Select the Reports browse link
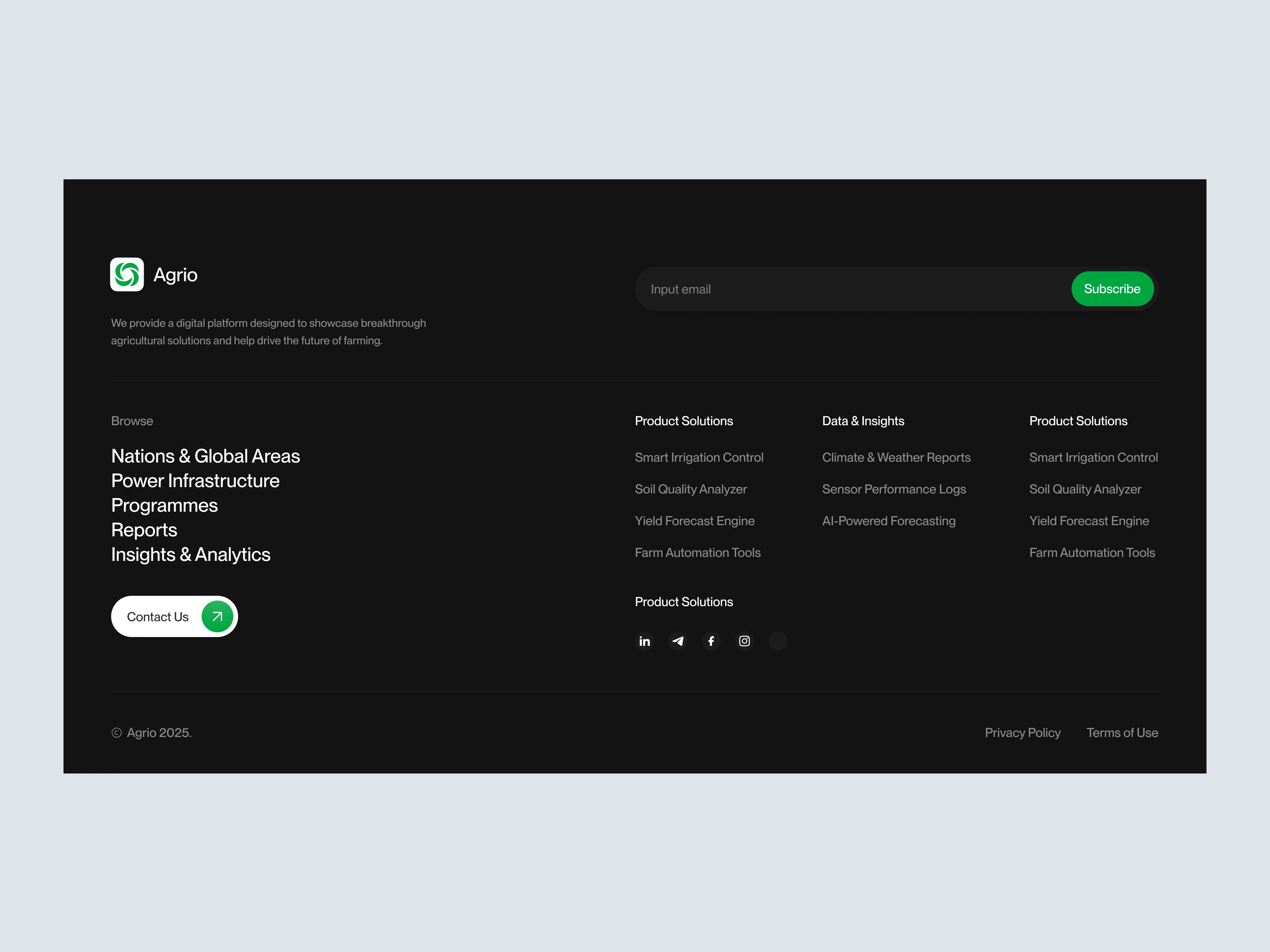Image resolution: width=1270 pixels, height=952 pixels. (x=144, y=530)
